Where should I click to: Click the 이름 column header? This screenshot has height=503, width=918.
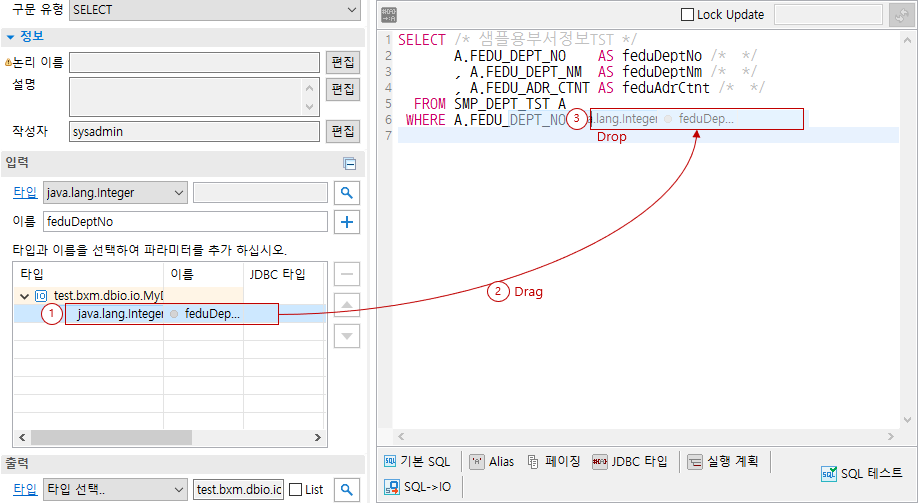pyautogui.click(x=203, y=274)
